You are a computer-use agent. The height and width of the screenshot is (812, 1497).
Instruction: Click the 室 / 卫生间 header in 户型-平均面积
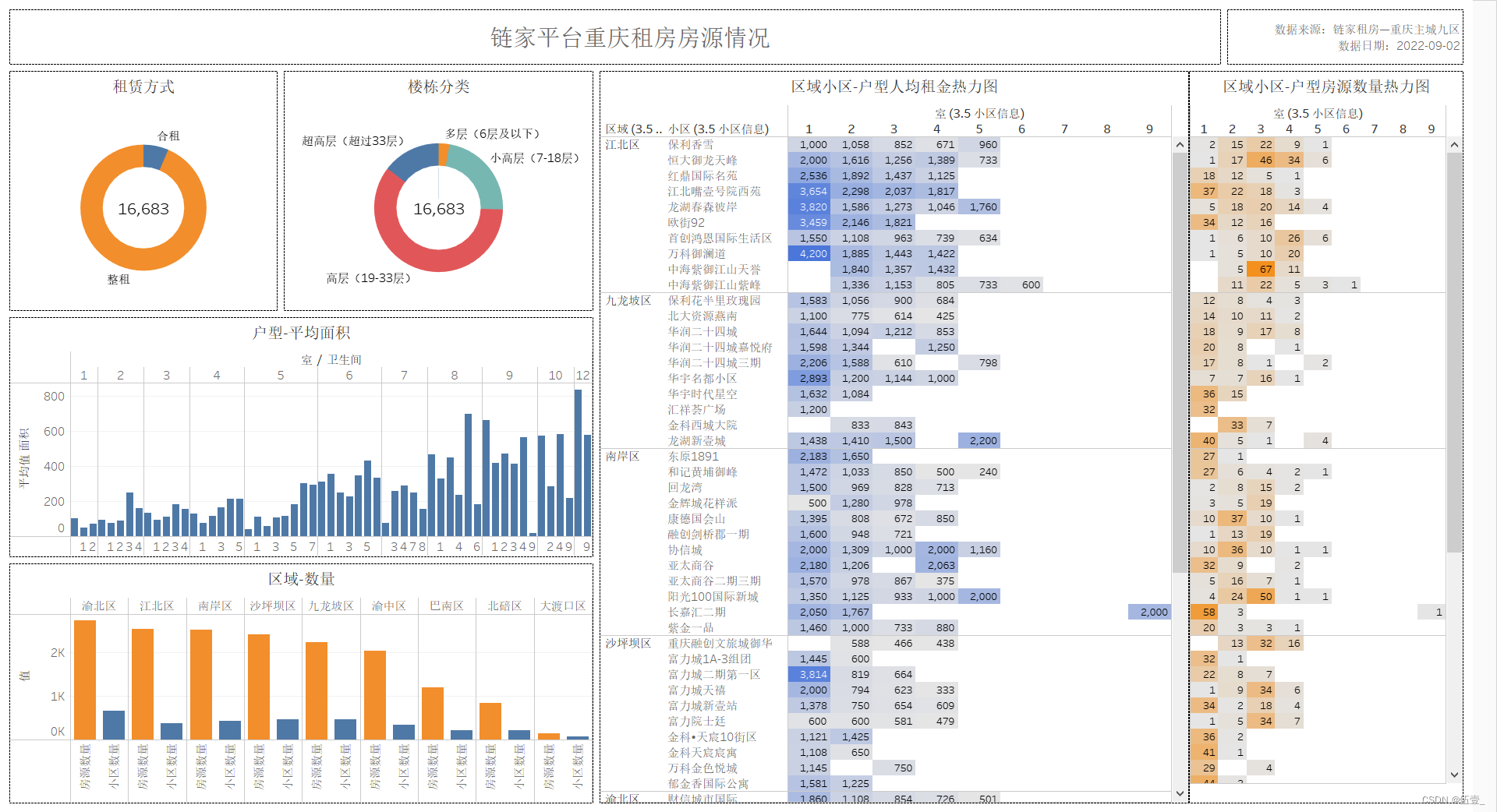click(331, 360)
